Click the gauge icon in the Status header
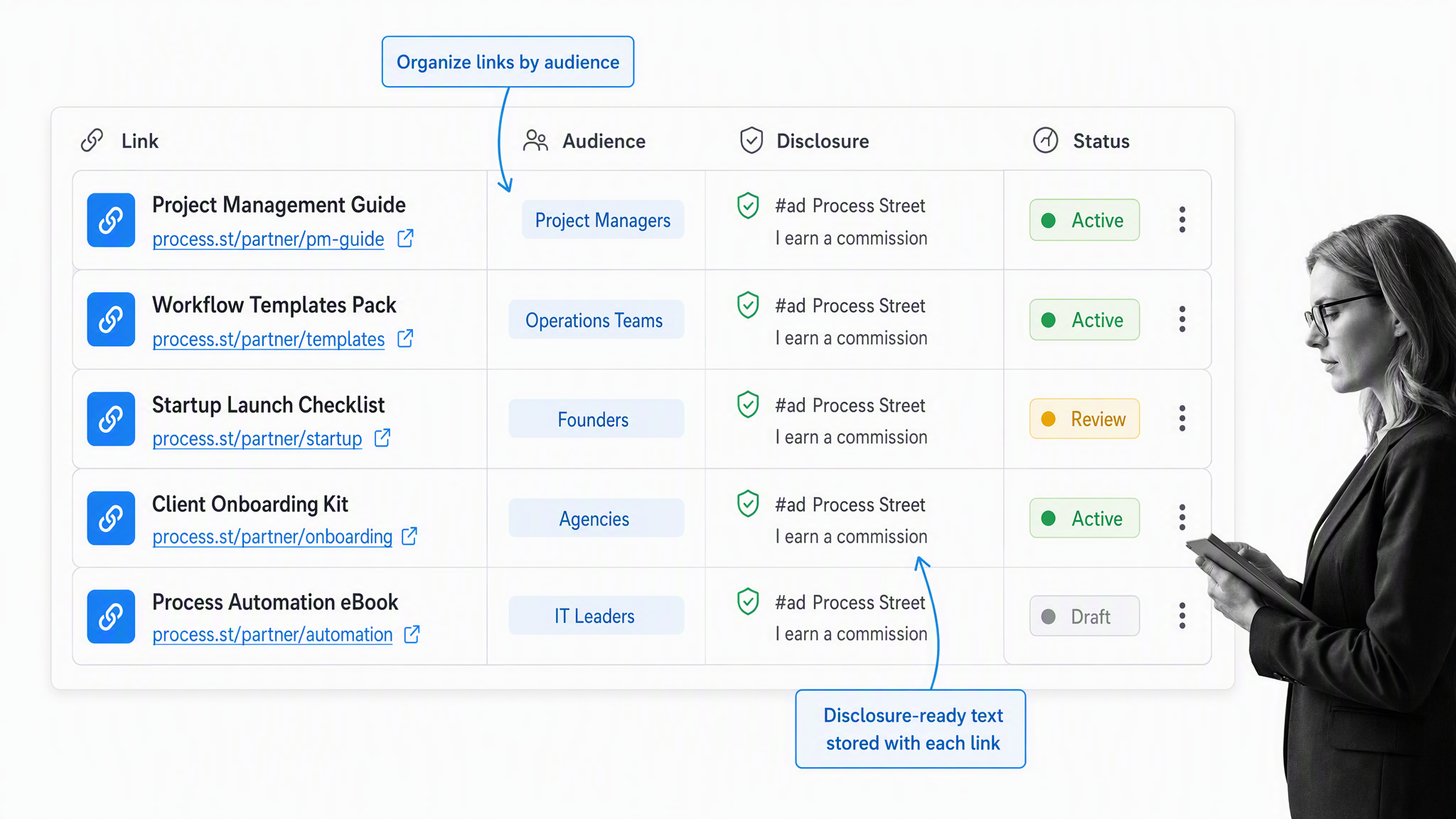This screenshot has height=819, width=1456. 1046,141
